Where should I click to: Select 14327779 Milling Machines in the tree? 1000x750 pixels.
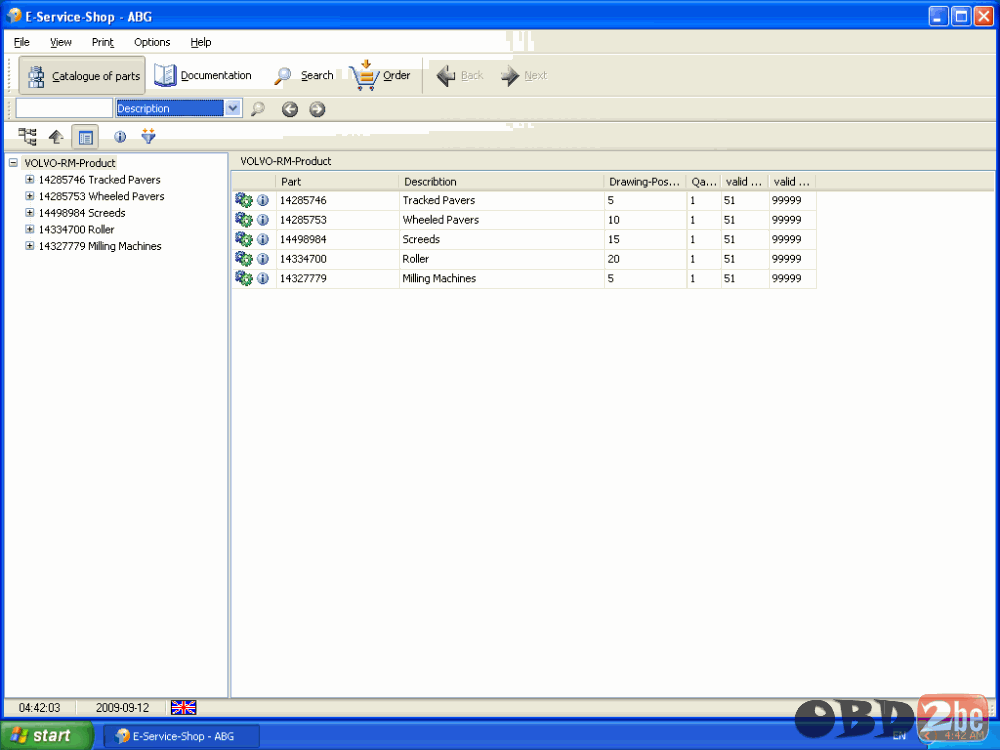point(100,246)
